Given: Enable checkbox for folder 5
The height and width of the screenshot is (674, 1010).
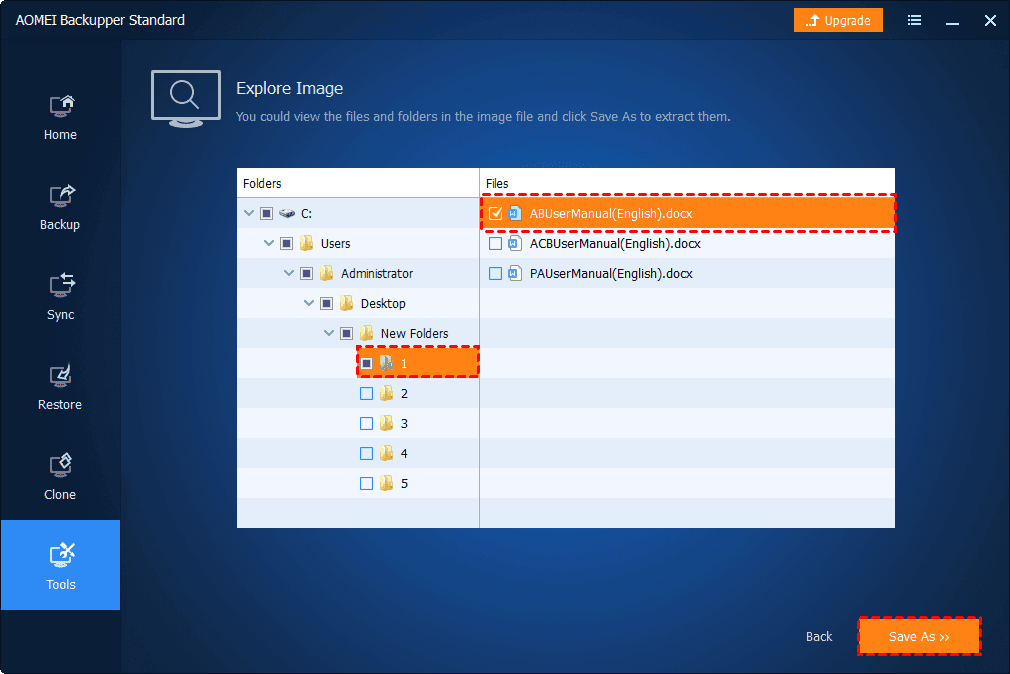Looking at the screenshot, I should click(x=366, y=483).
